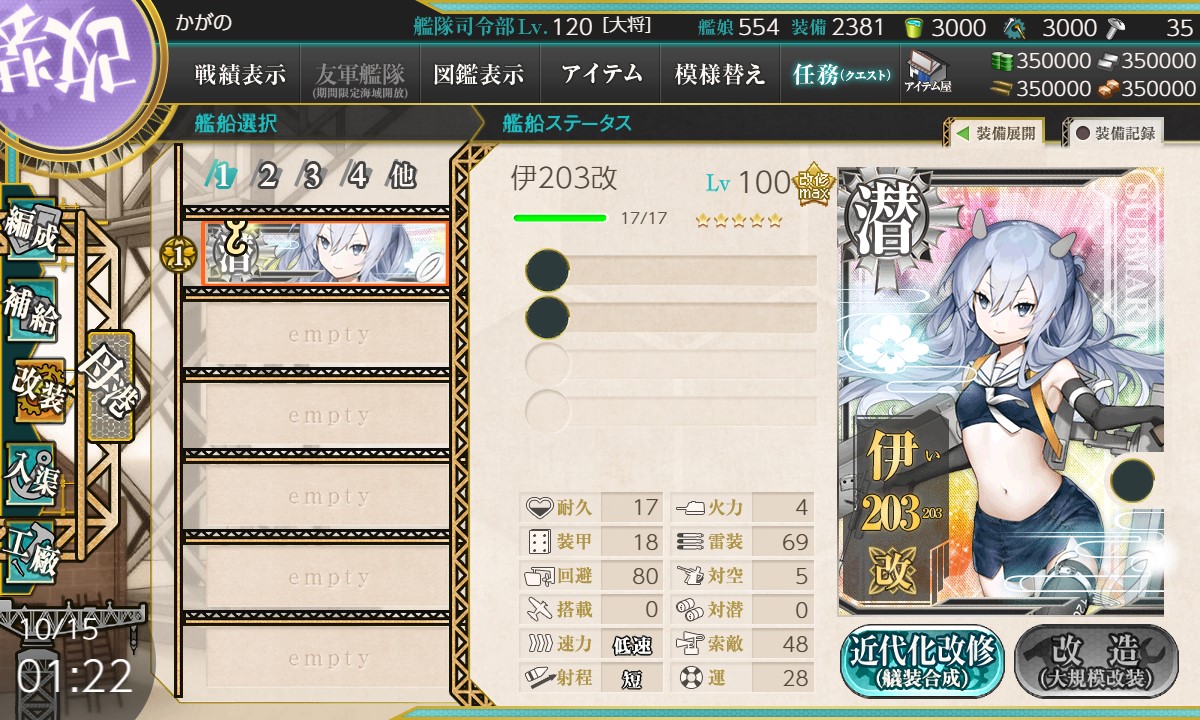Image resolution: width=1200 pixels, height=720 pixels.
Task: Click the 近代化改修 modernization button
Action: (x=922, y=661)
